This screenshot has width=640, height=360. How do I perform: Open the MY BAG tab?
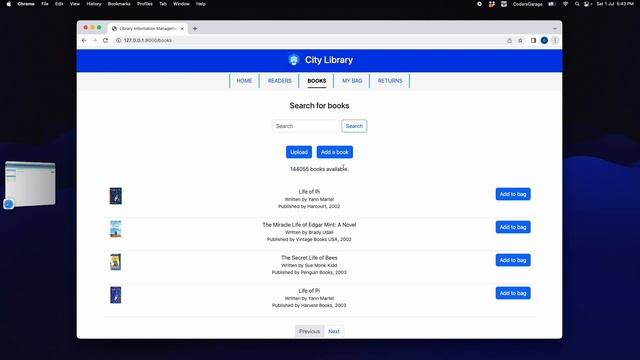[x=352, y=81]
